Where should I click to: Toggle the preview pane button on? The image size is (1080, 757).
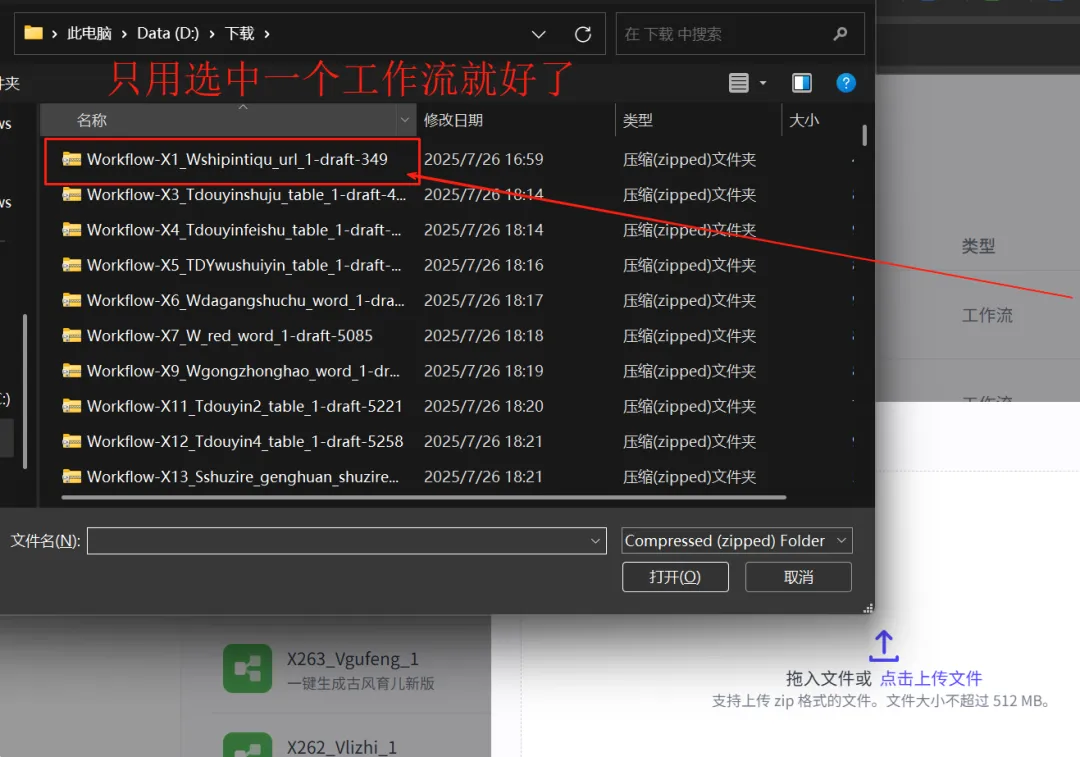(x=801, y=82)
